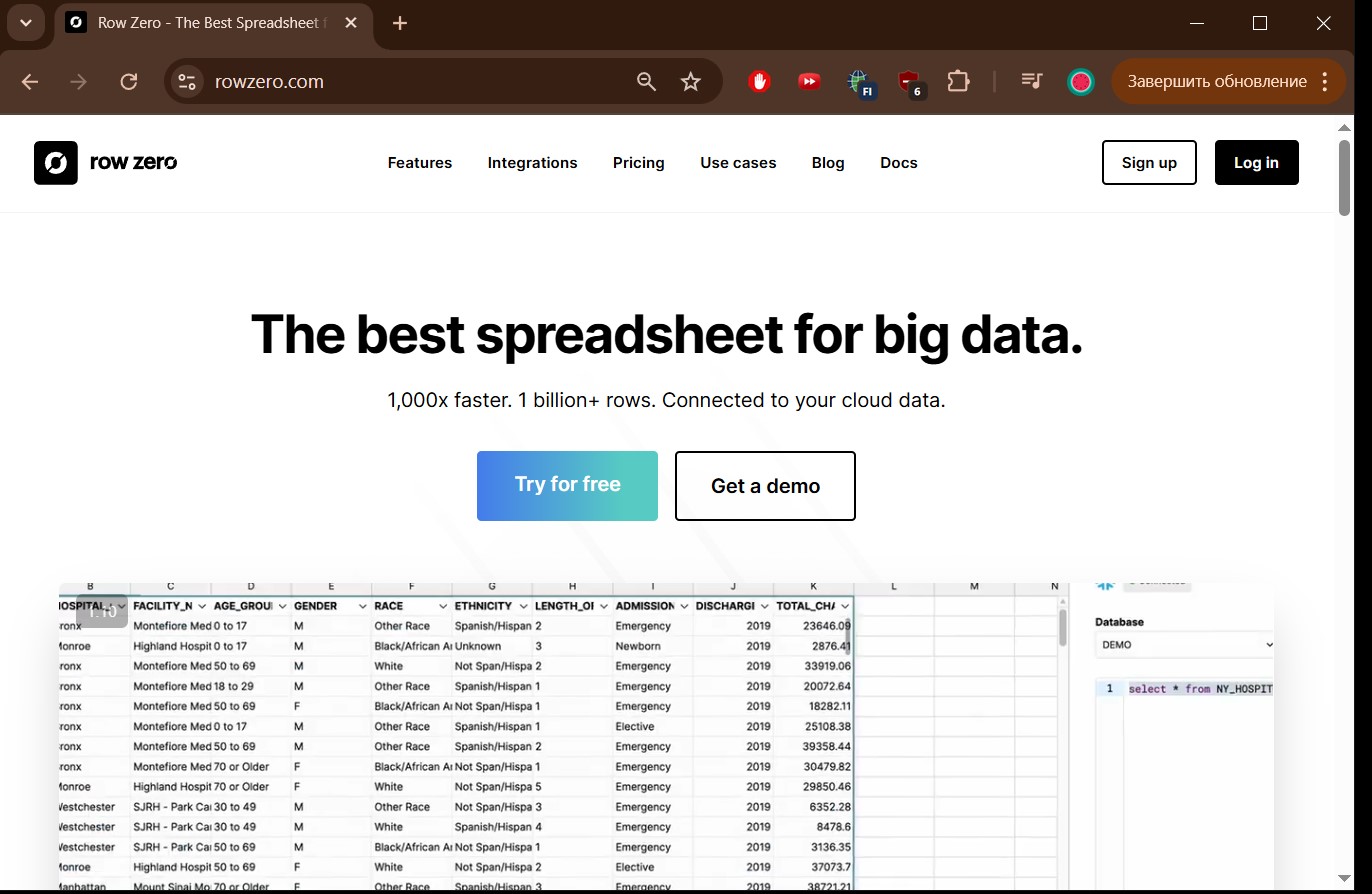The width and height of the screenshot is (1372, 894).
Task: Click the cell with value 23646.09
Action: (x=814, y=626)
